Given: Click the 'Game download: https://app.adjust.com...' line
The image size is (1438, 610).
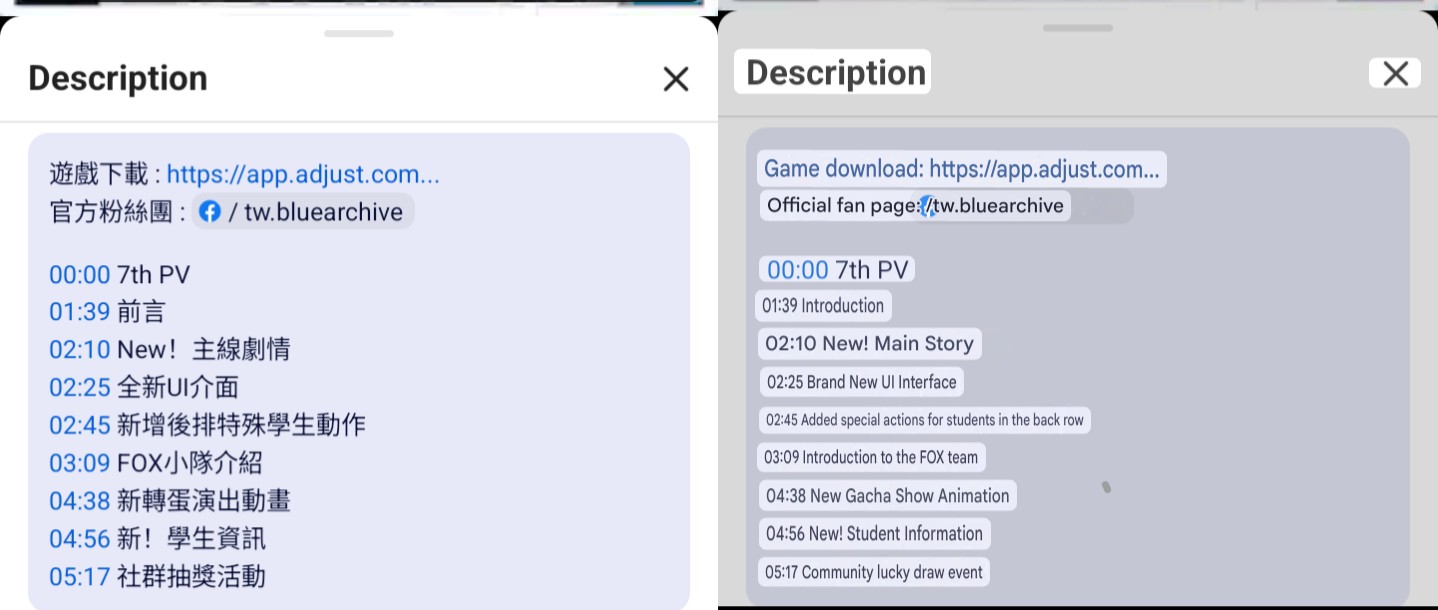Looking at the screenshot, I should pyautogui.click(x=961, y=169).
